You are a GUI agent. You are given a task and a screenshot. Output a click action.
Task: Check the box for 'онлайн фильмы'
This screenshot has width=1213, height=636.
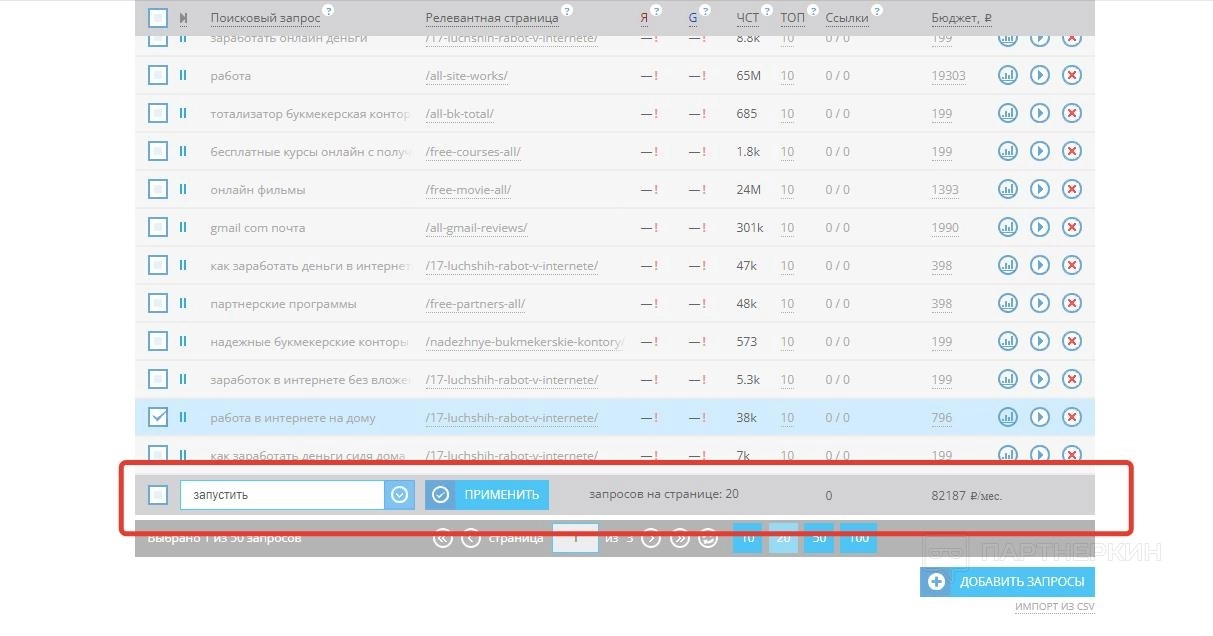(x=158, y=189)
